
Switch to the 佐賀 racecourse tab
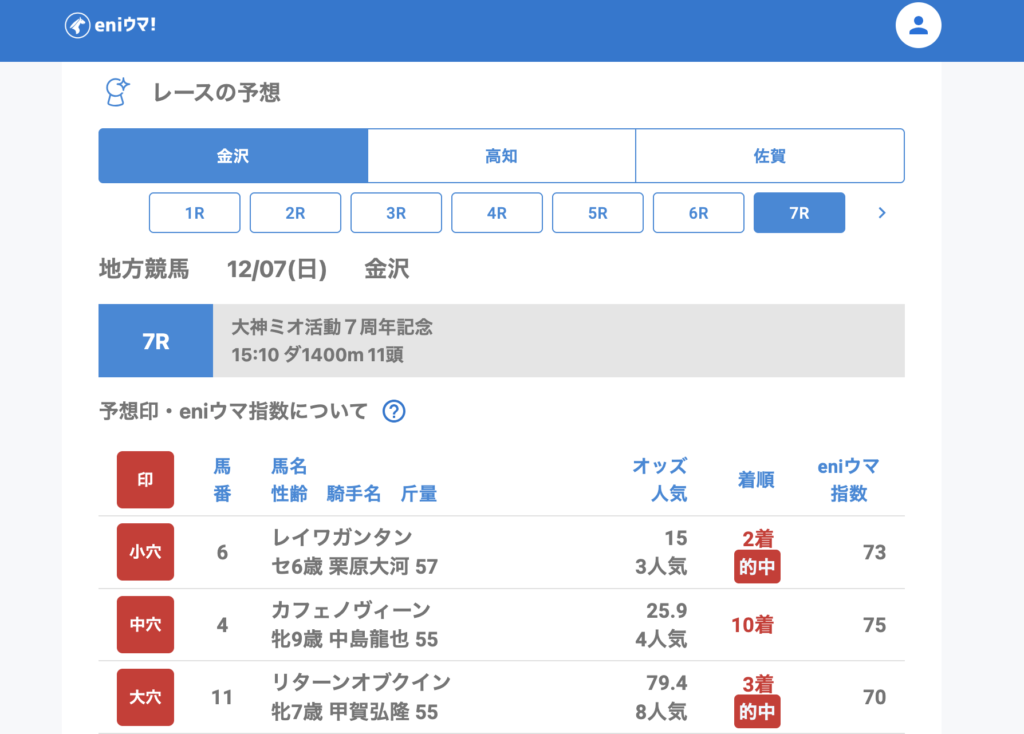tap(769, 156)
